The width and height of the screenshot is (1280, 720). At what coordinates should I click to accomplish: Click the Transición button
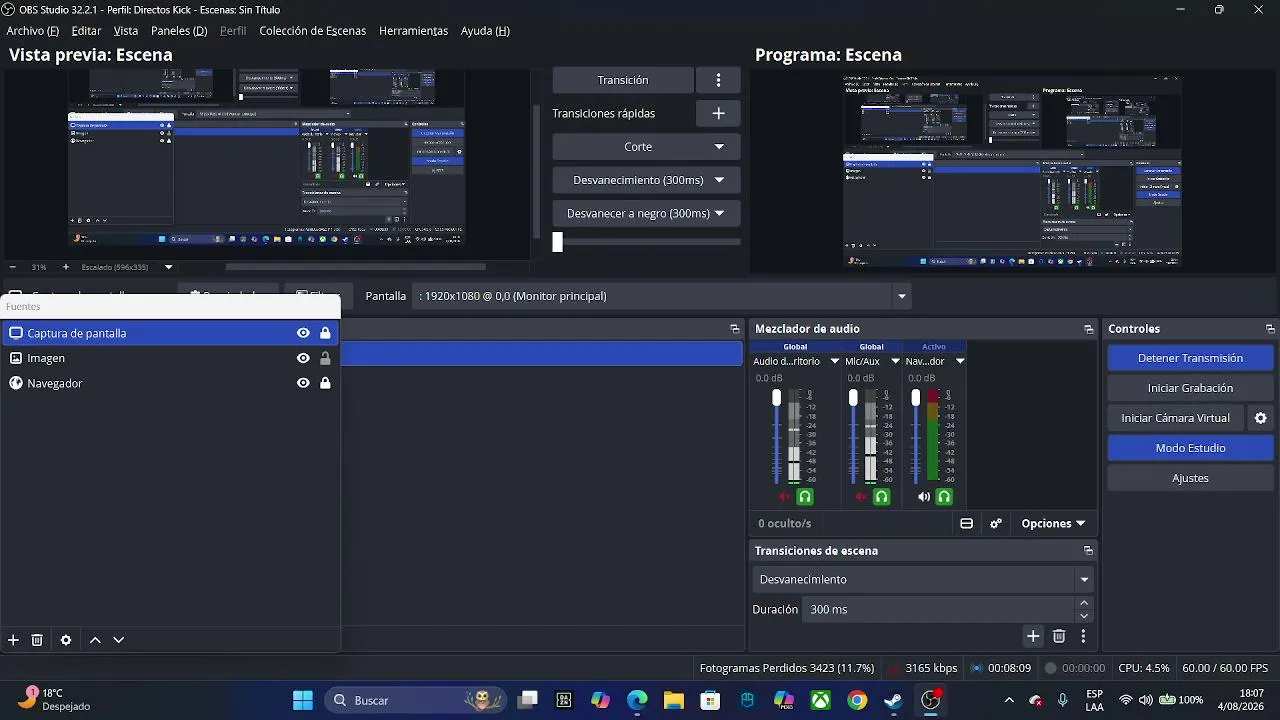pos(623,80)
